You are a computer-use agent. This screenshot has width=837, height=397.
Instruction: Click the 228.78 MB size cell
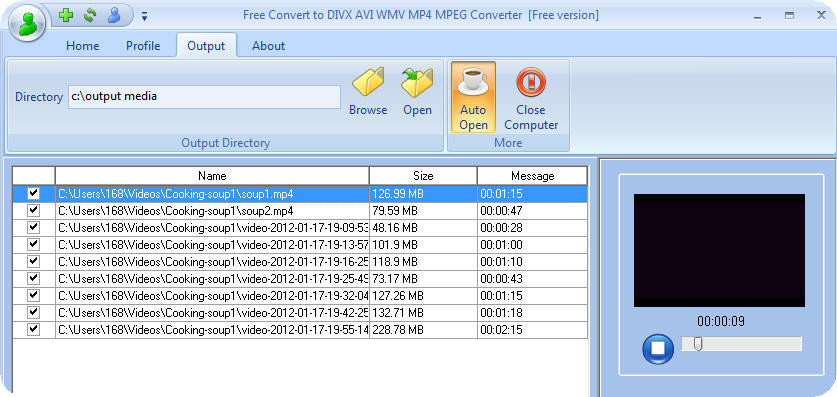(x=423, y=330)
